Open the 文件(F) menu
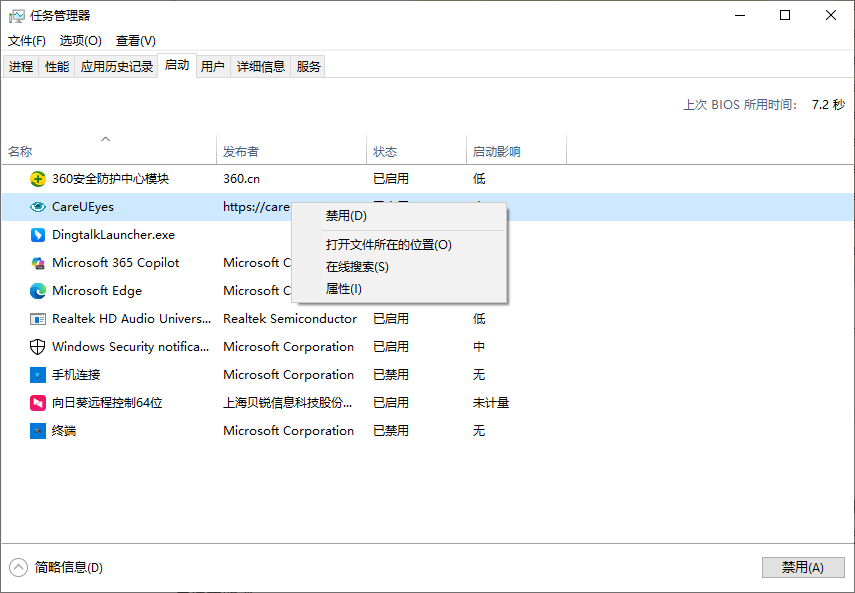 coord(27,41)
